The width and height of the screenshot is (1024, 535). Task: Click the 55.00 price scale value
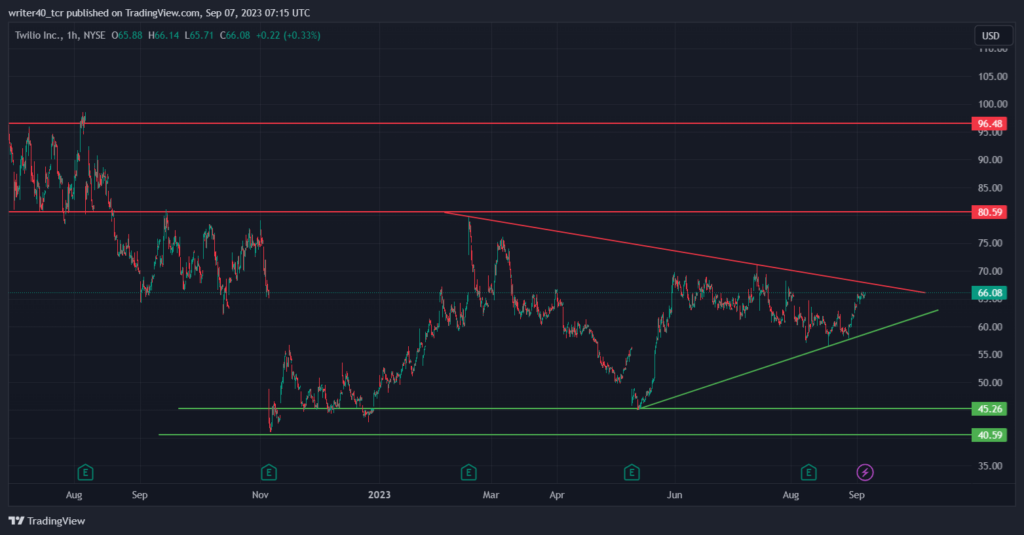coord(989,354)
